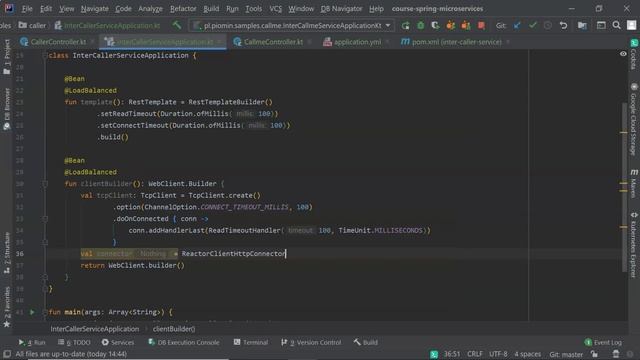Viewport: 640px width, 360px height.
Task: Toggle read-only lock icon in status bar
Action: pyautogui.click(x=595, y=354)
